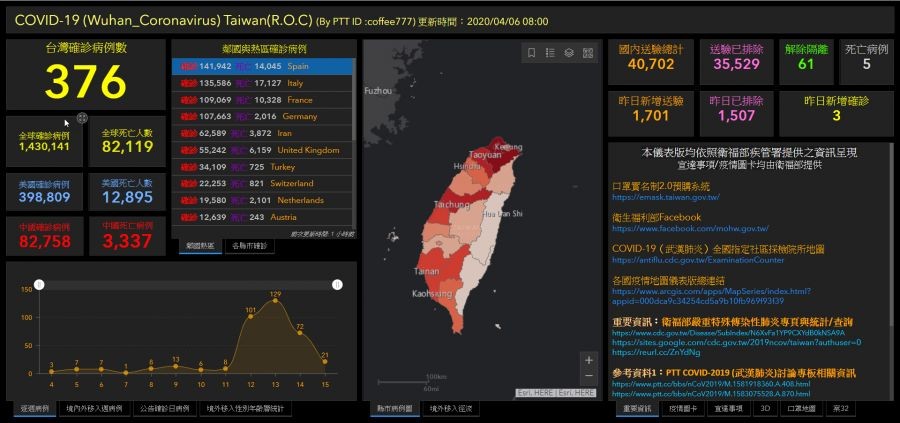This screenshot has height=423, width=900.
Task: Open the antiflu.cdc.gov.tw ExaminationCounter link
Action: (698, 260)
